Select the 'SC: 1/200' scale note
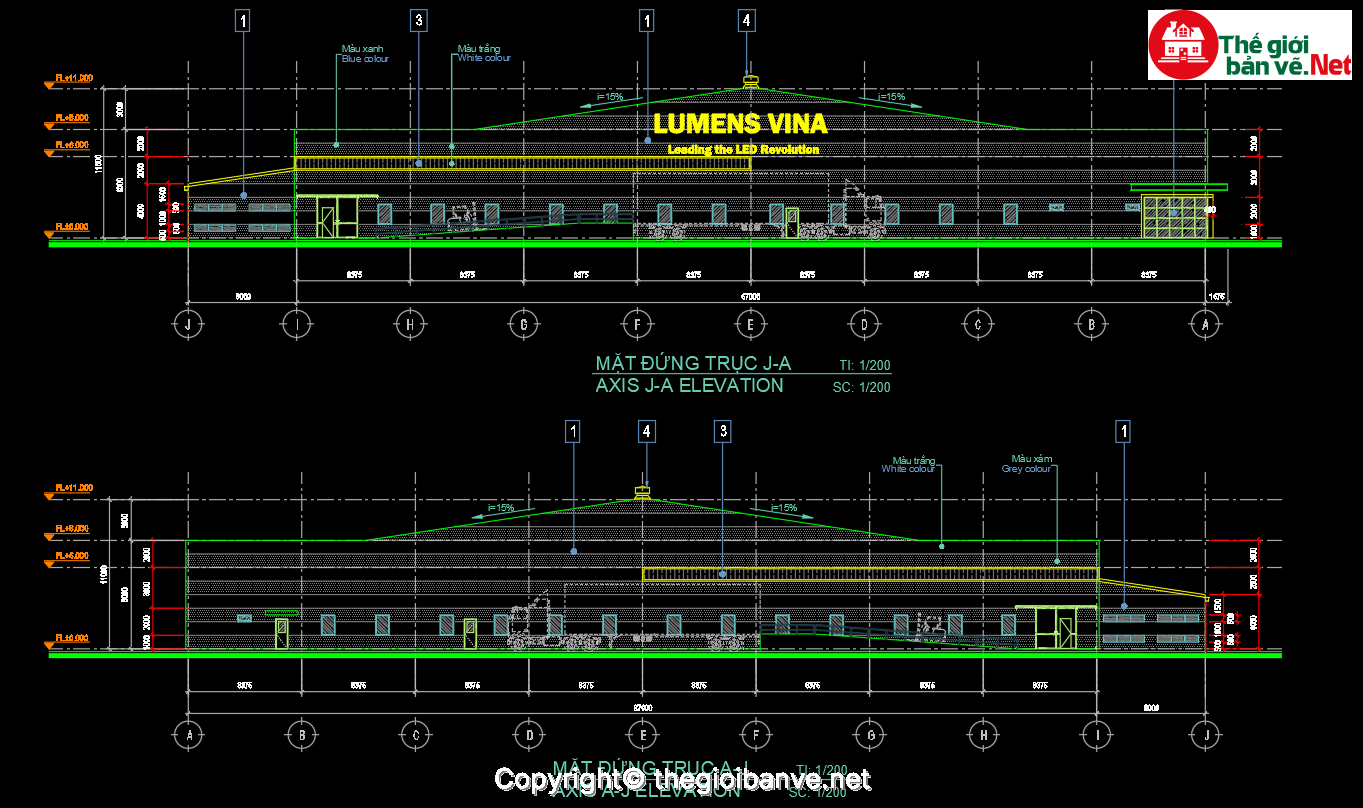Image resolution: width=1363 pixels, height=808 pixels. pos(861,388)
